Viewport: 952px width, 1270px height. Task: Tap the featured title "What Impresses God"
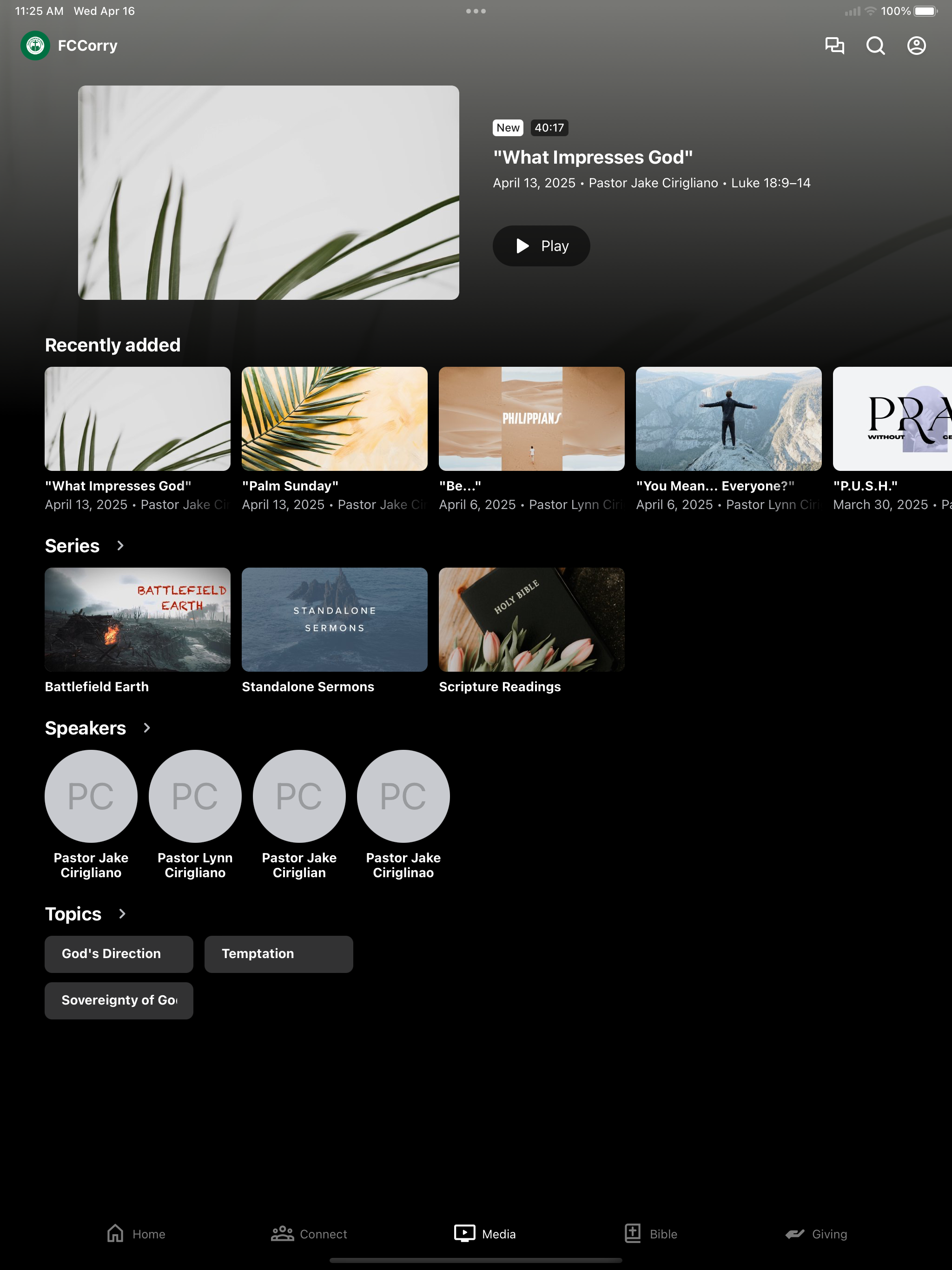[593, 157]
